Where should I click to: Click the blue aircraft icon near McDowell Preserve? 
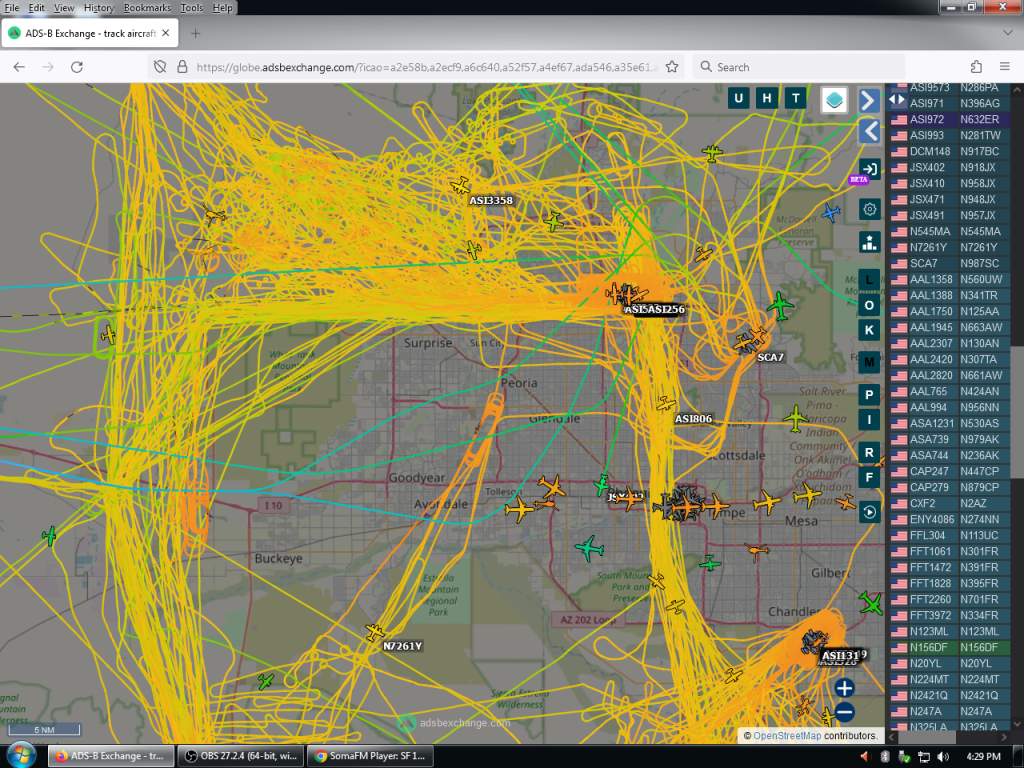(830, 212)
